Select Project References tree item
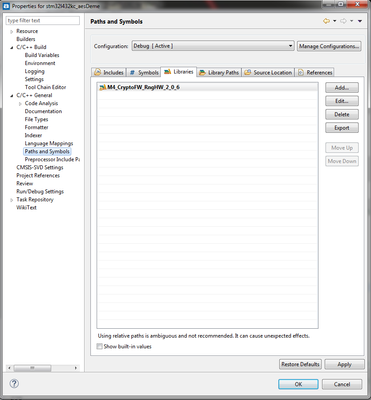This screenshot has width=371, height=400. point(38,175)
